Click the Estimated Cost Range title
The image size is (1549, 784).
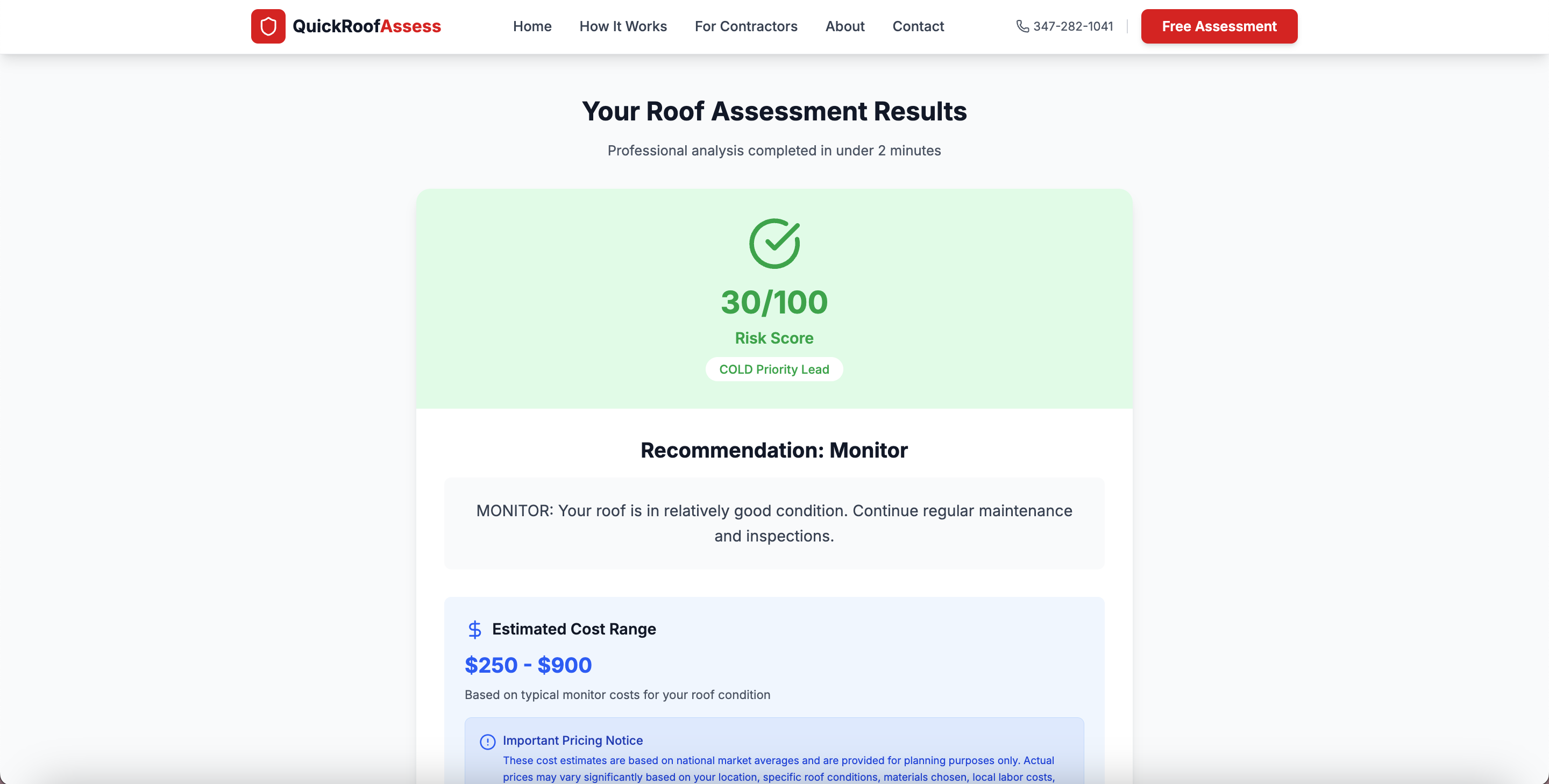point(574,629)
